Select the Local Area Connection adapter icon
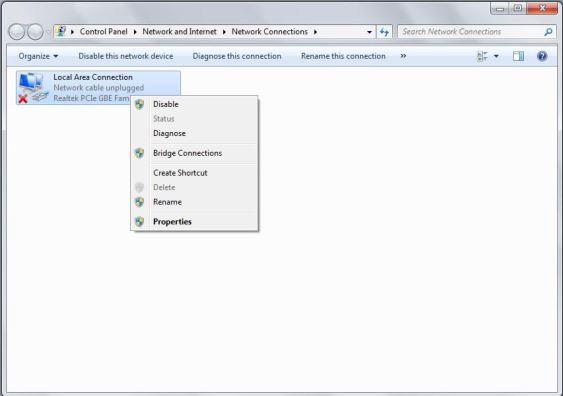This screenshot has width=563, height=396. click(33, 87)
